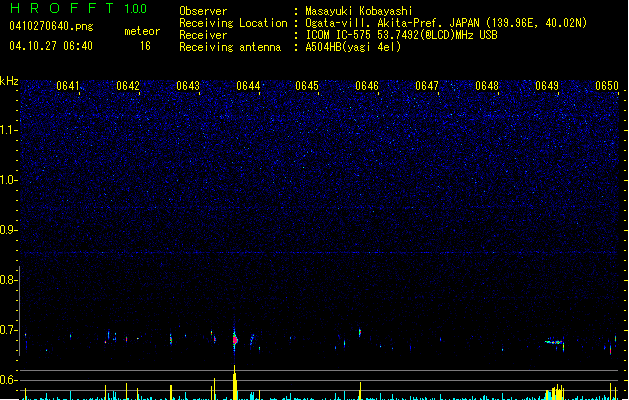This screenshot has height=400, width=629.
Task: Click the 0642 time marker
Action: pos(128,86)
